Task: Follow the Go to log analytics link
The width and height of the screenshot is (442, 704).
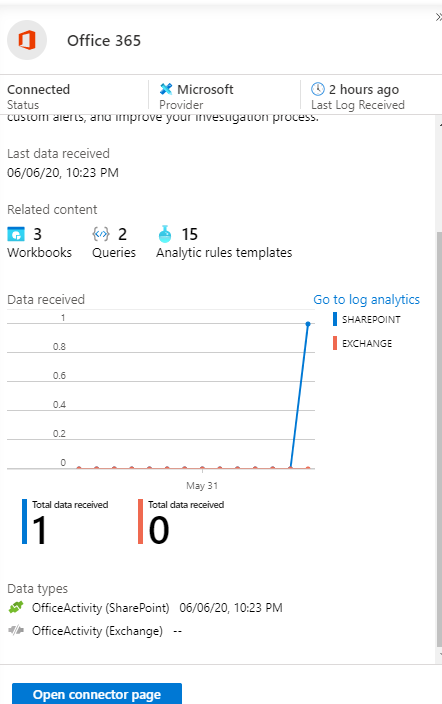Action: (x=367, y=299)
